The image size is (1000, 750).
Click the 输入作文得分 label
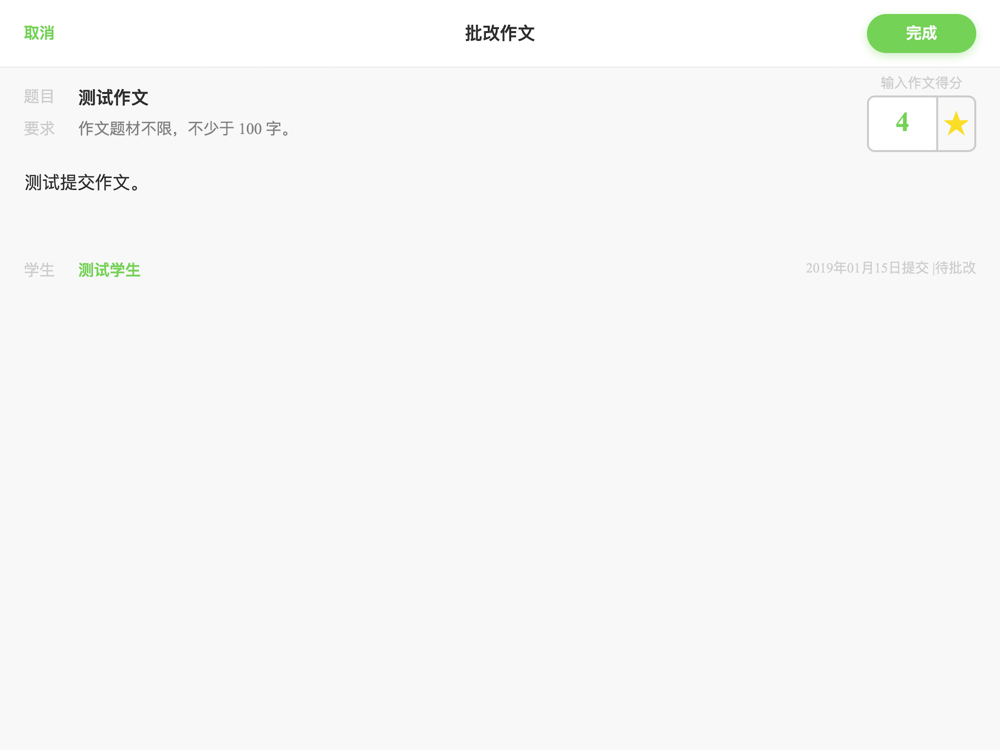pos(921,83)
